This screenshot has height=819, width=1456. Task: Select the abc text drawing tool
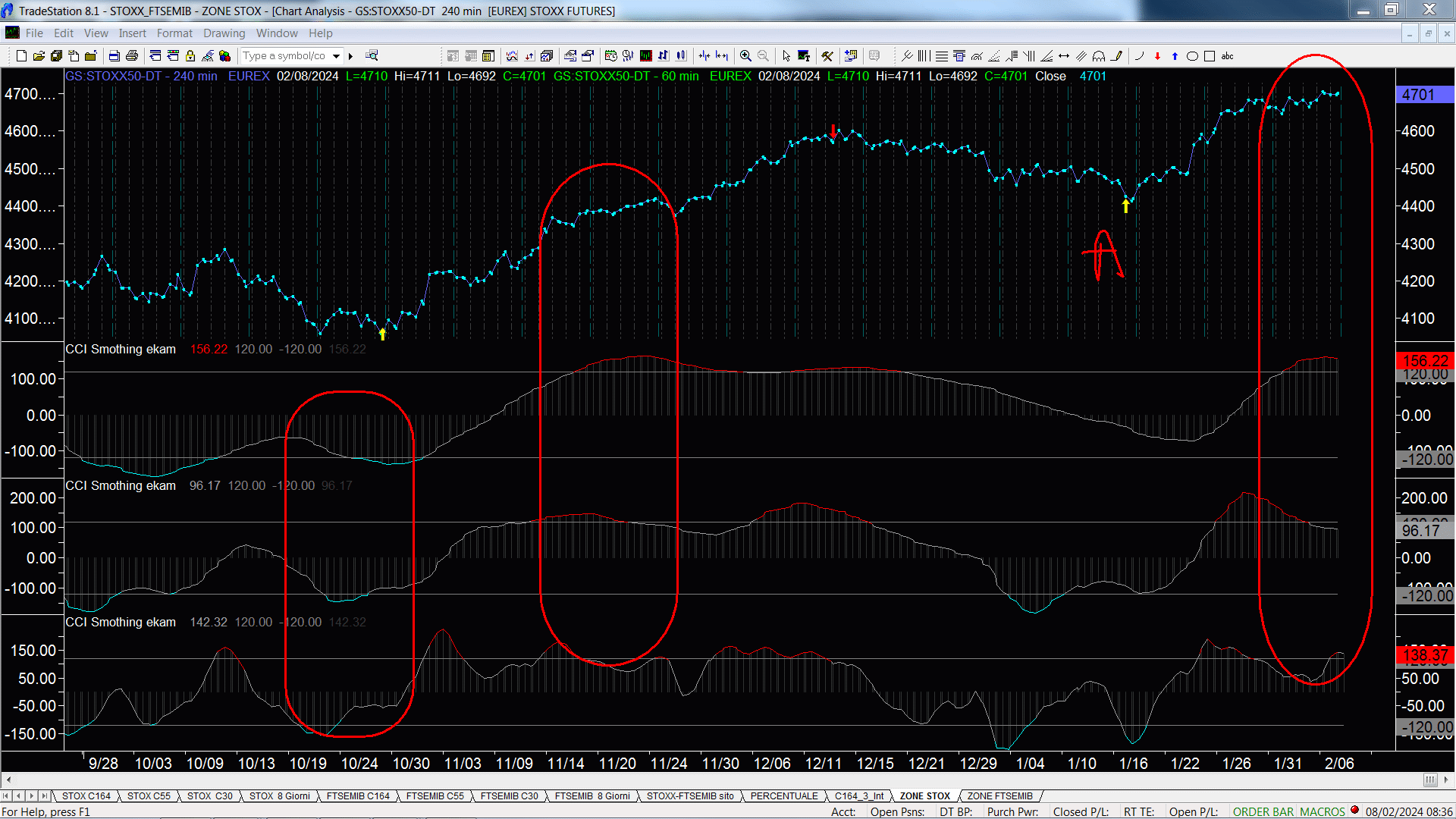click(1227, 55)
